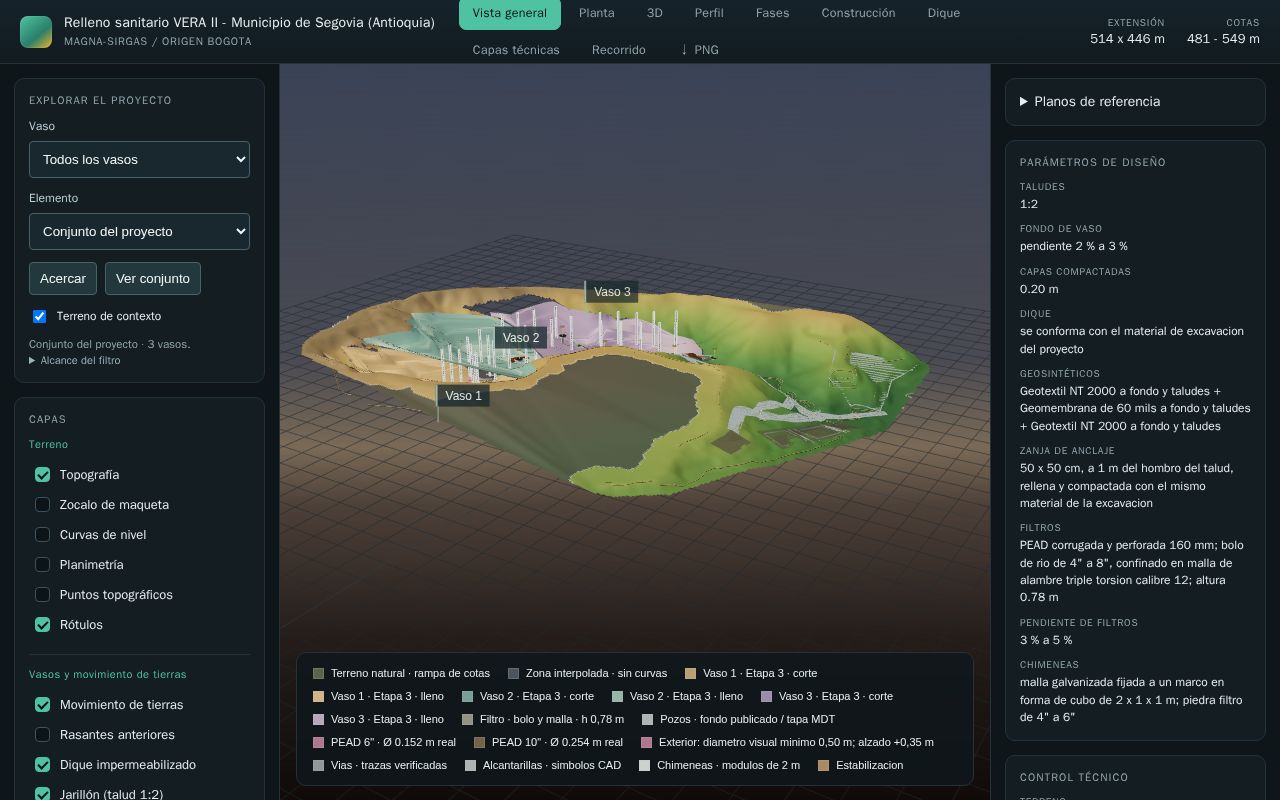Click 'Conjunto del proyecto · 3 vasos.' text
This screenshot has width=1280, height=800.
(110, 344)
